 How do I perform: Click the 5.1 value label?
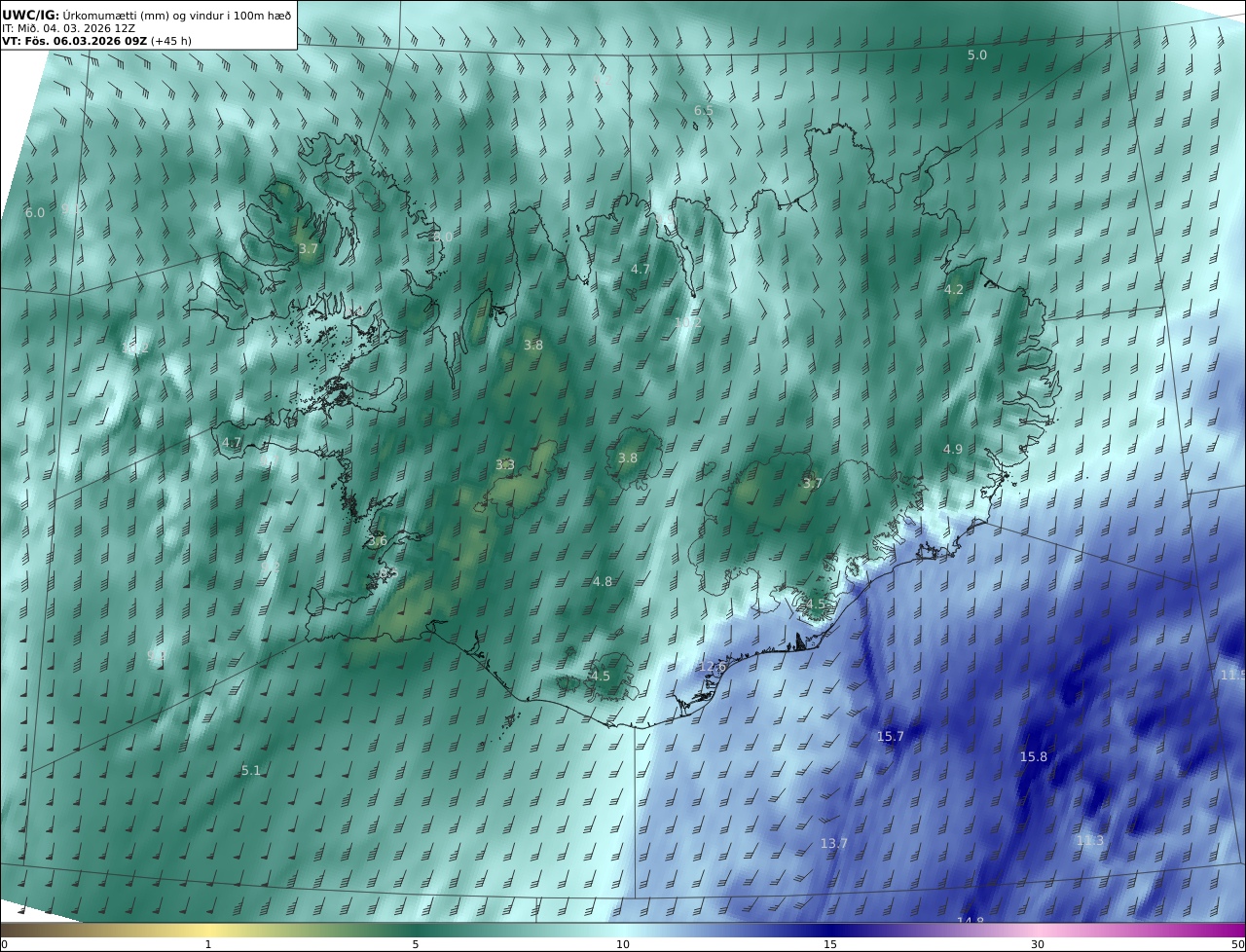[251, 770]
